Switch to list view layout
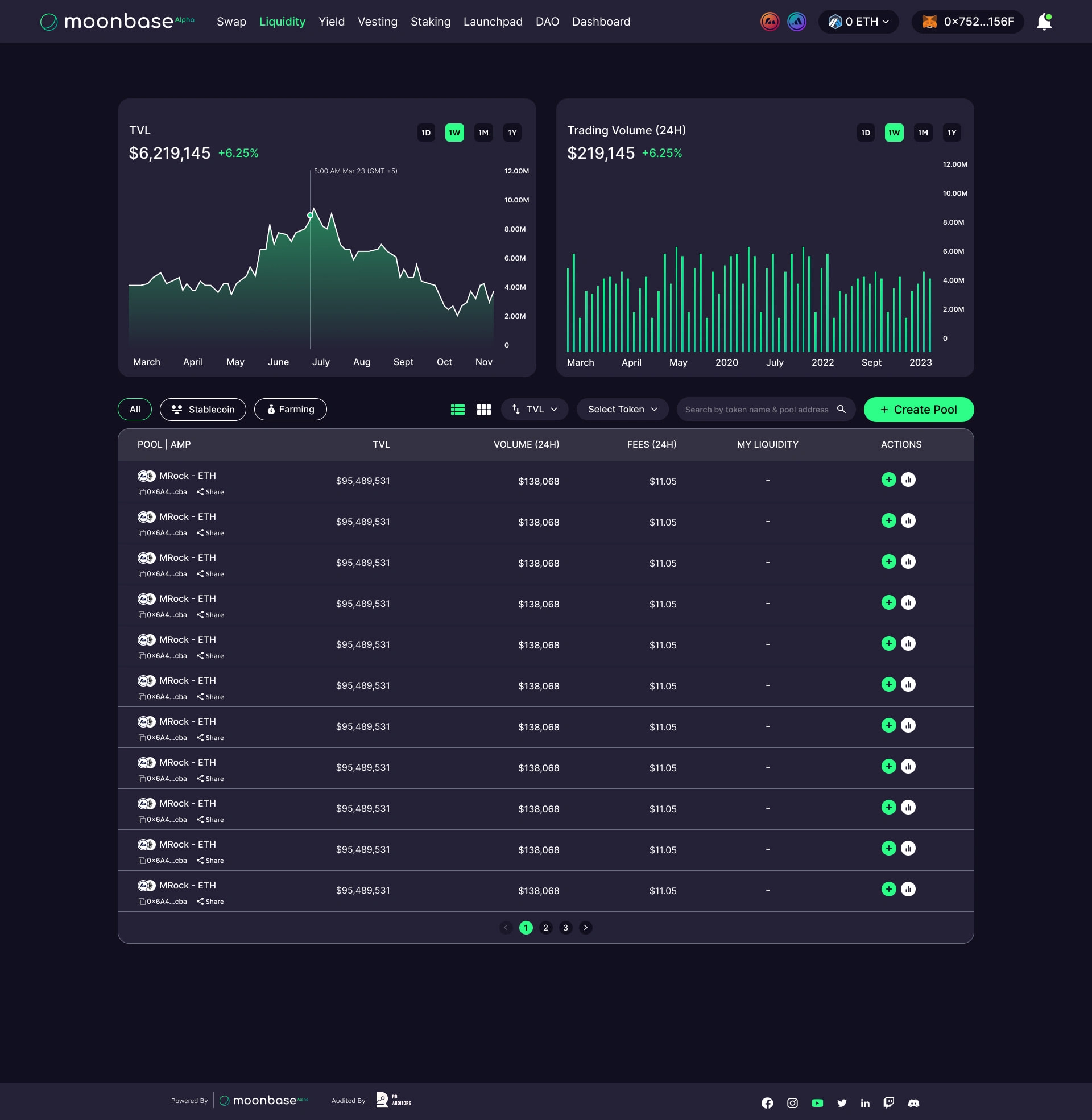This screenshot has width=1092, height=1120. [458, 410]
